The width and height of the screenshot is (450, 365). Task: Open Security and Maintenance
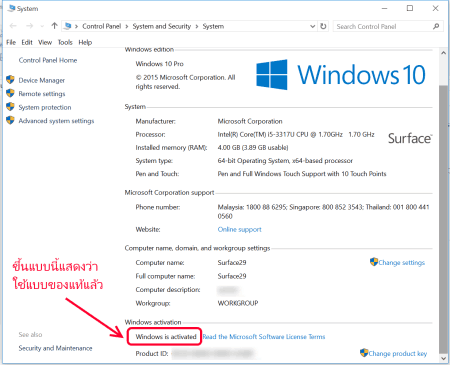click(x=55, y=348)
